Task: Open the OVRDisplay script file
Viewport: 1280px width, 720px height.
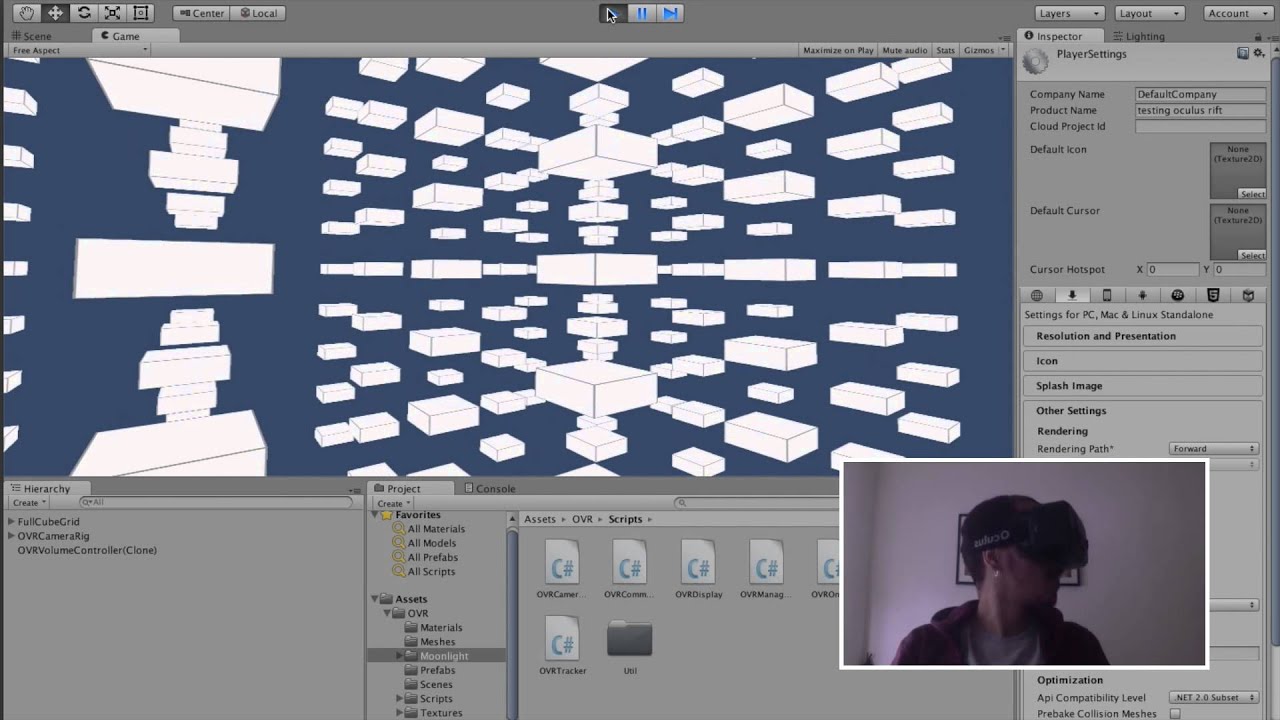Action: click(698, 570)
